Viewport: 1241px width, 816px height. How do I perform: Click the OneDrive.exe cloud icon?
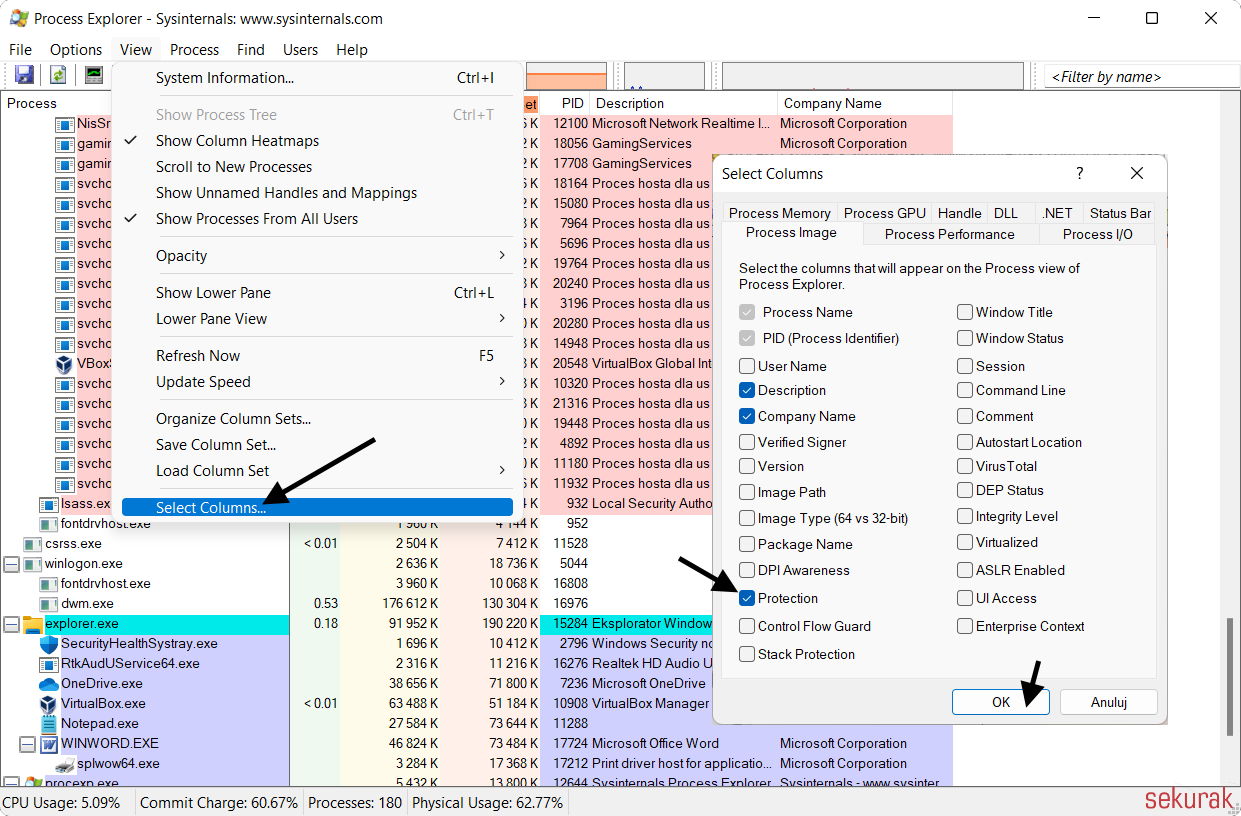click(48, 684)
